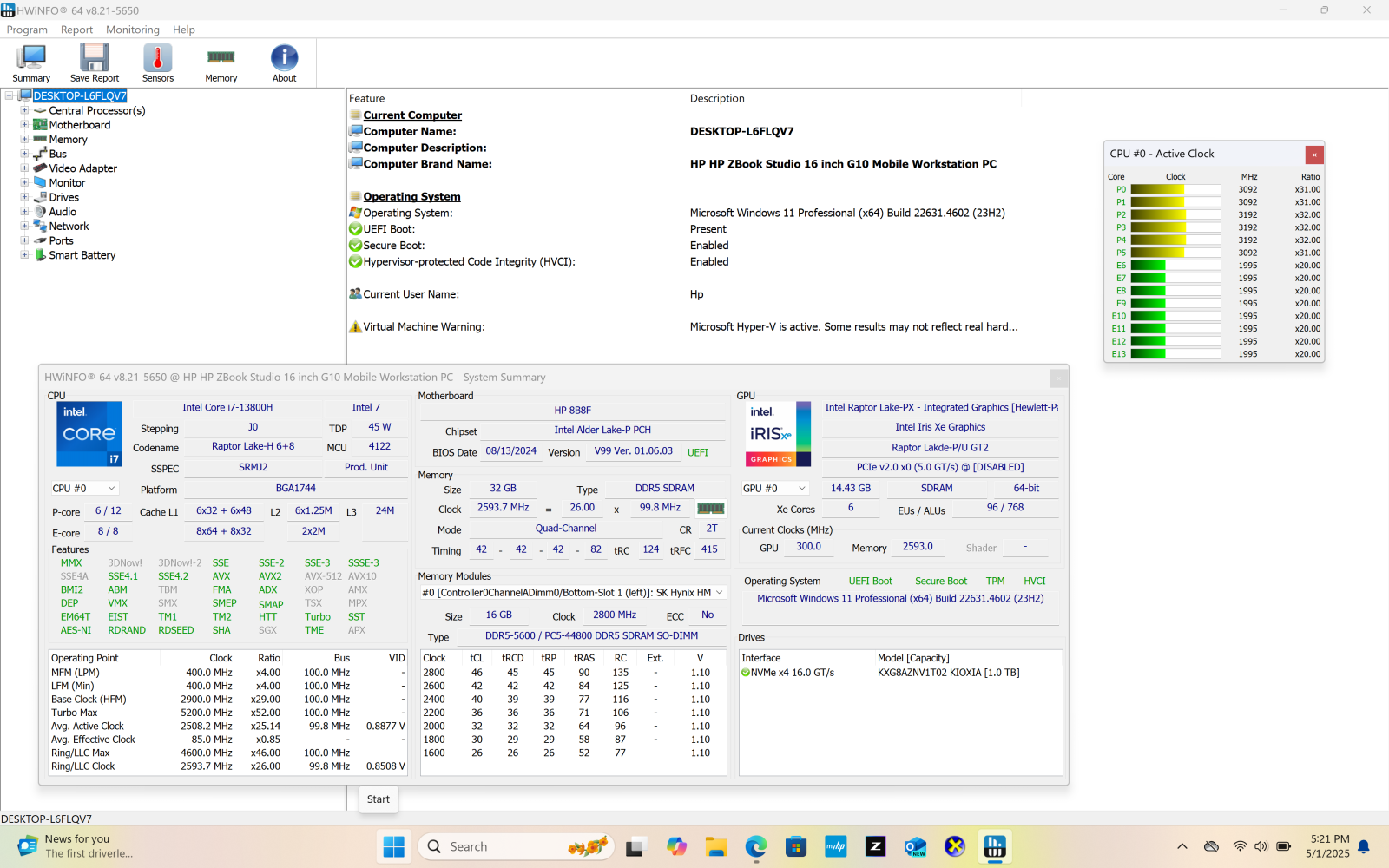Open File Explorer from taskbar
1389x868 pixels.
716,846
